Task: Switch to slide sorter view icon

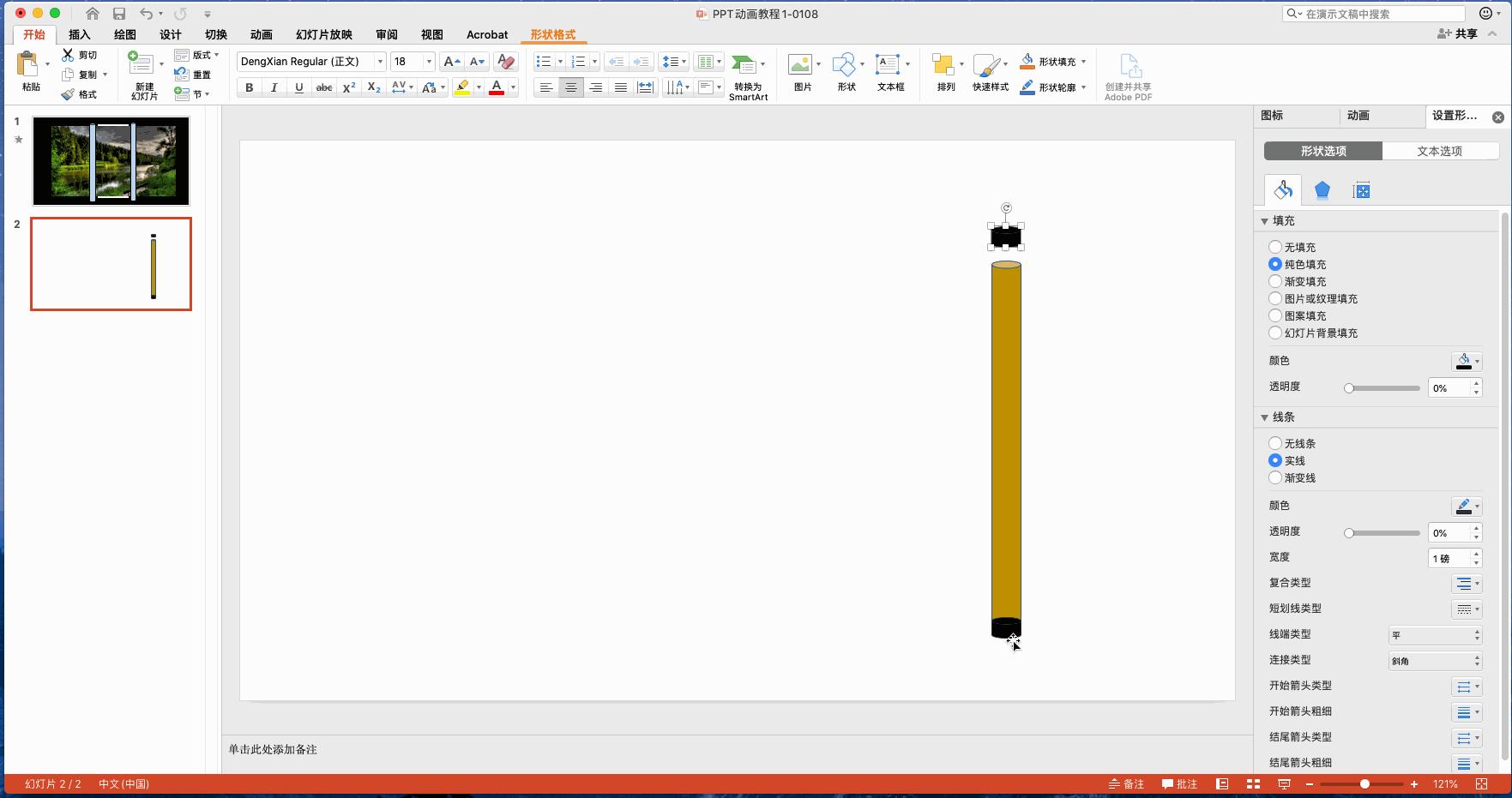Action: [1253, 784]
